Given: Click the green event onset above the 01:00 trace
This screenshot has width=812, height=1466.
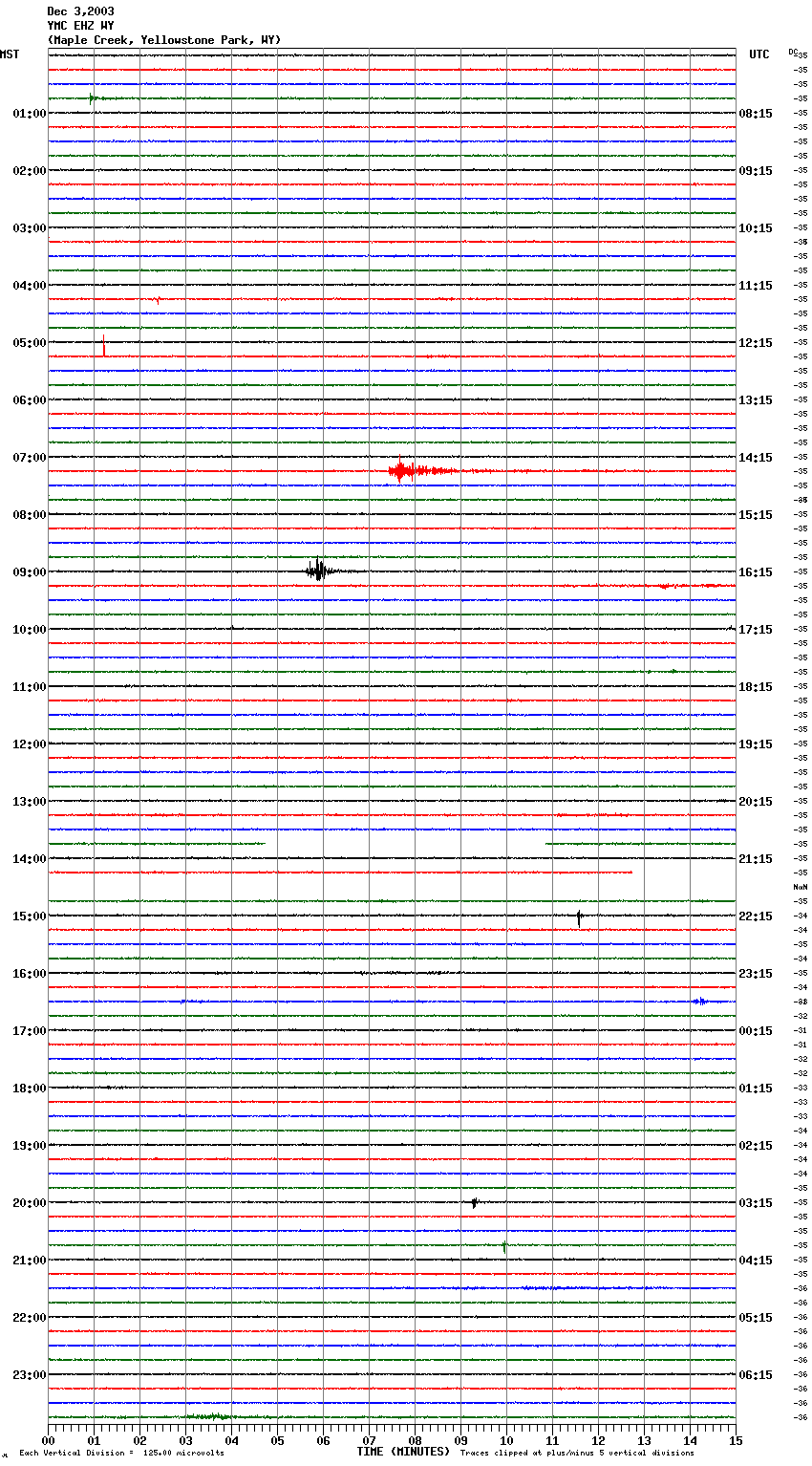Looking at the screenshot, I should coord(92,98).
